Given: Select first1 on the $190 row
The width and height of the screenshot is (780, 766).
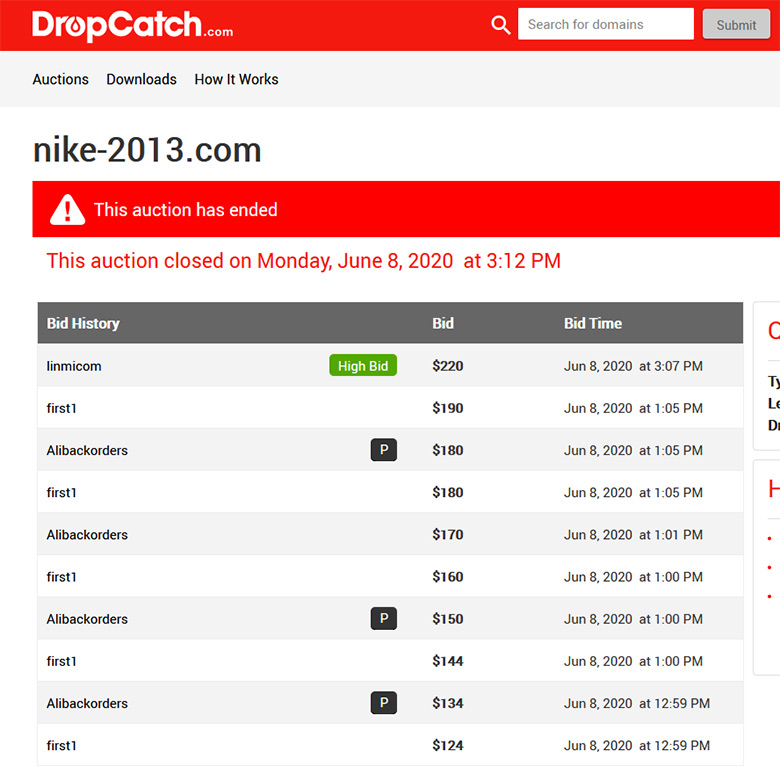Looking at the screenshot, I should click(x=62, y=408).
